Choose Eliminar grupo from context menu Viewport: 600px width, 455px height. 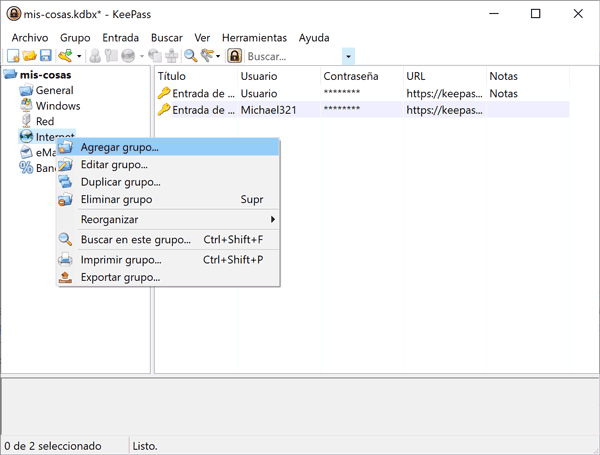(168, 199)
